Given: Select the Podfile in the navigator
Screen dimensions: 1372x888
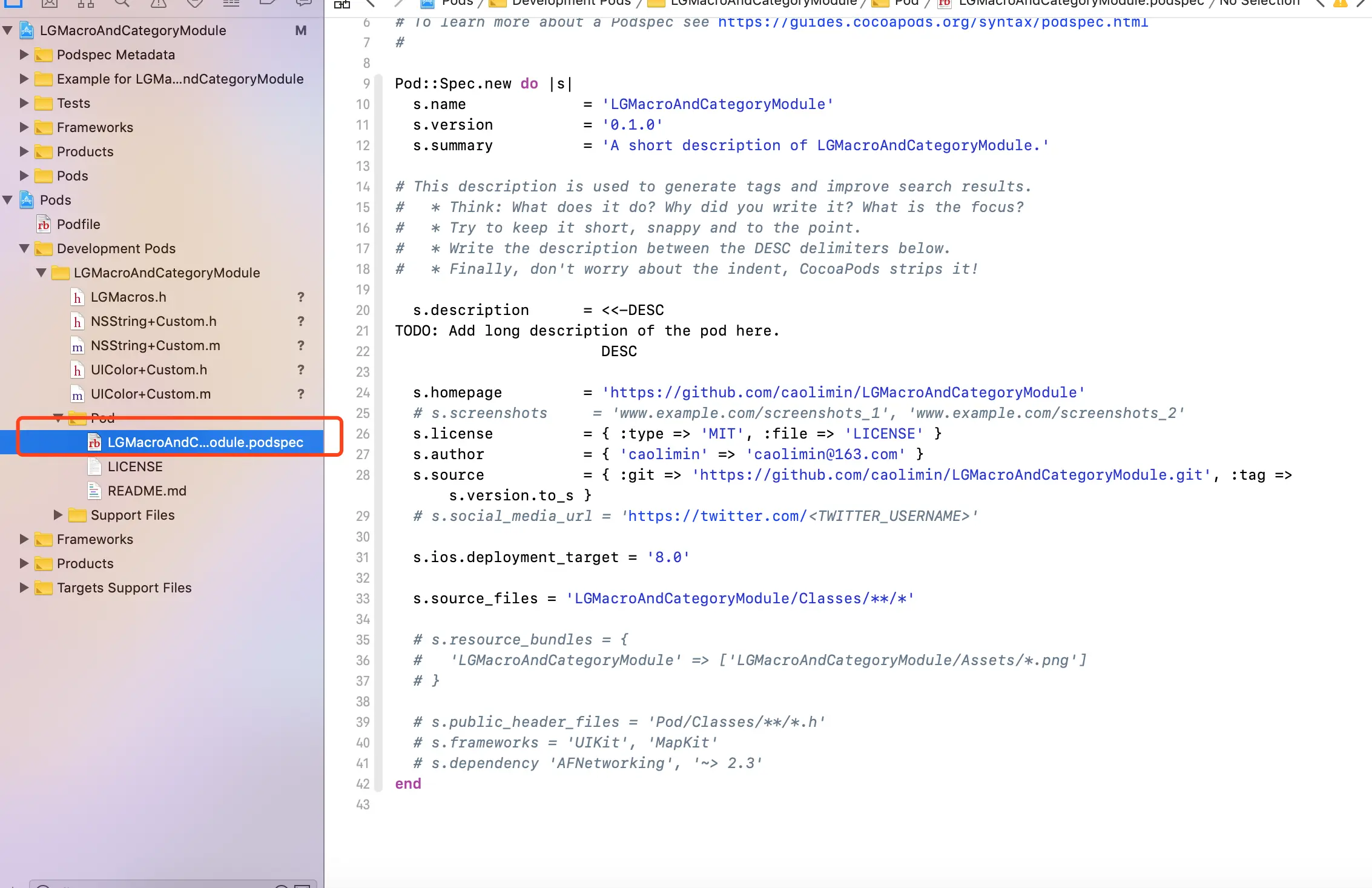Looking at the screenshot, I should tap(78, 224).
